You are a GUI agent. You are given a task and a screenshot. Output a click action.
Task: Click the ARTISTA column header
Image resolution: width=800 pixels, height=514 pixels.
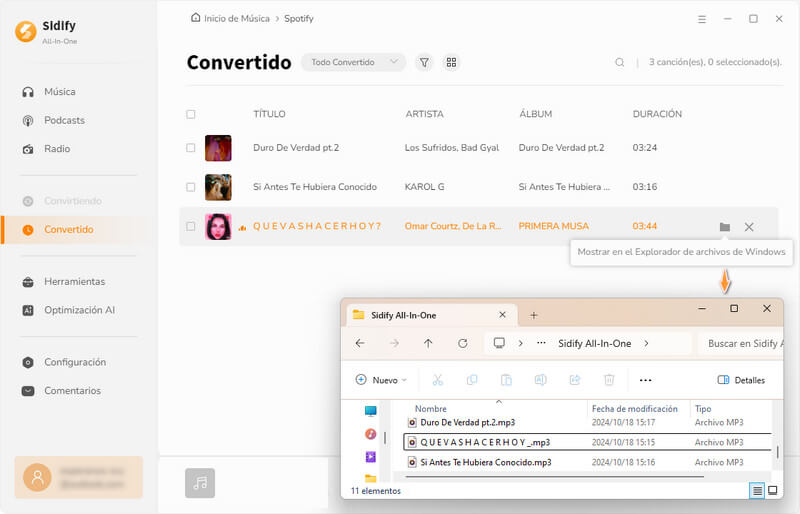click(x=424, y=114)
